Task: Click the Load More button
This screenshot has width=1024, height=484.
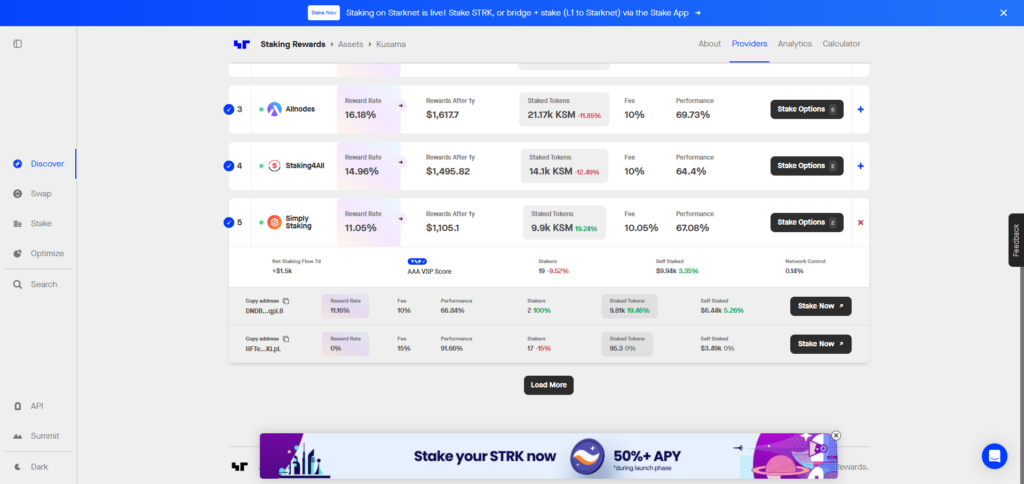Action: [548, 385]
